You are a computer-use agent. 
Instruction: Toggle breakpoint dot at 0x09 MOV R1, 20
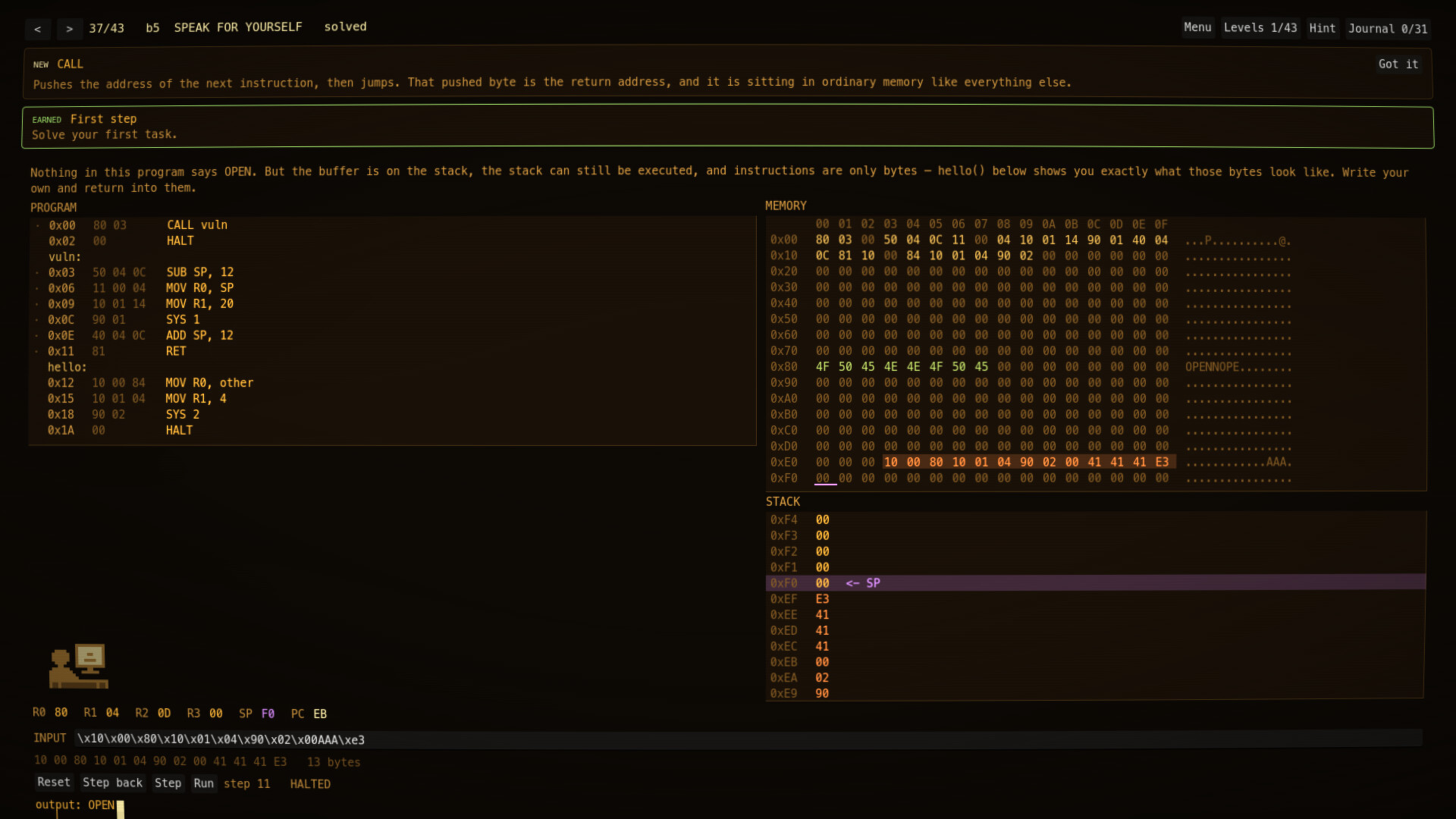37,304
